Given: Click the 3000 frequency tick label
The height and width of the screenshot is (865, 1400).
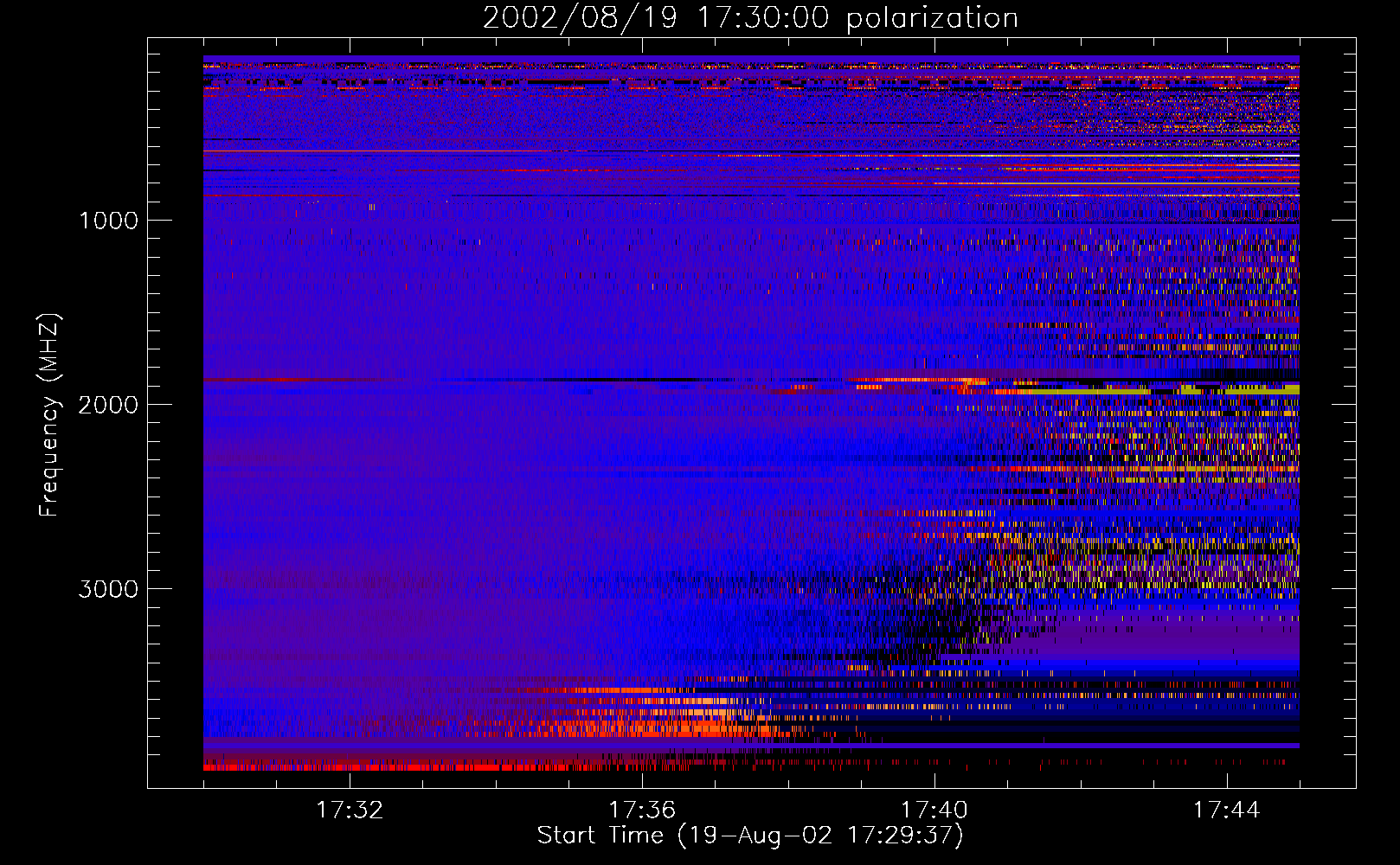Looking at the screenshot, I should pyautogui.click(x=108, y=589).
